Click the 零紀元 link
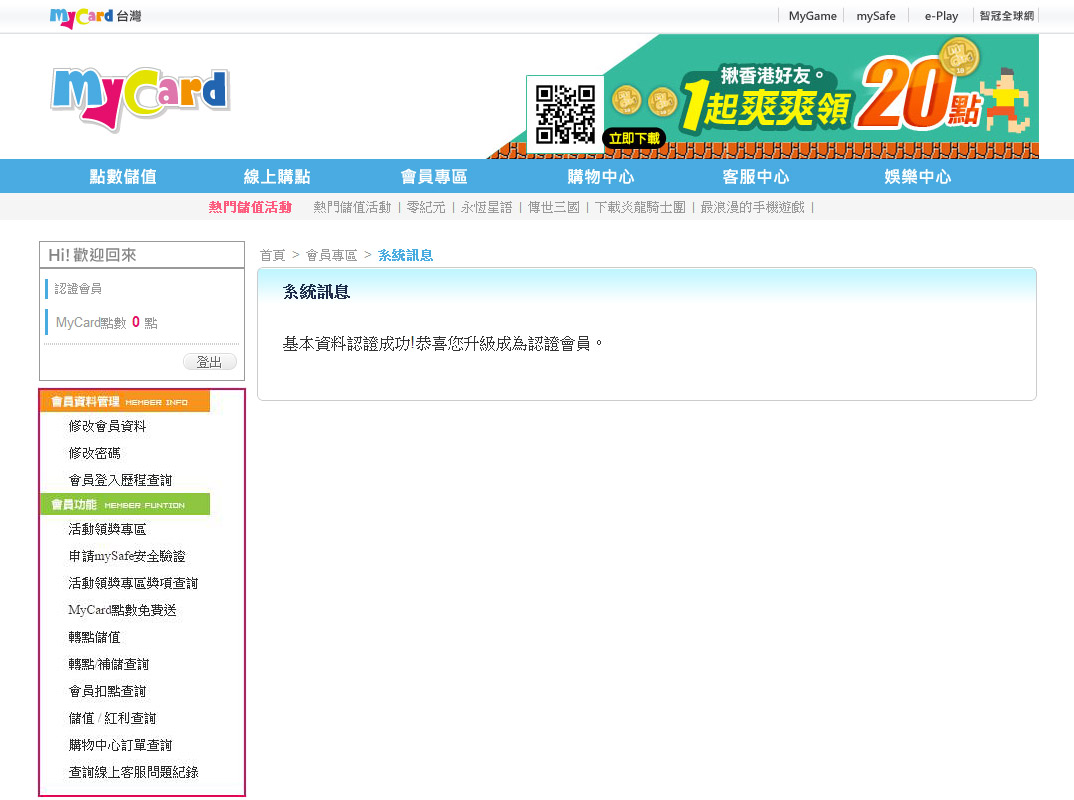 tap(425, 208)
